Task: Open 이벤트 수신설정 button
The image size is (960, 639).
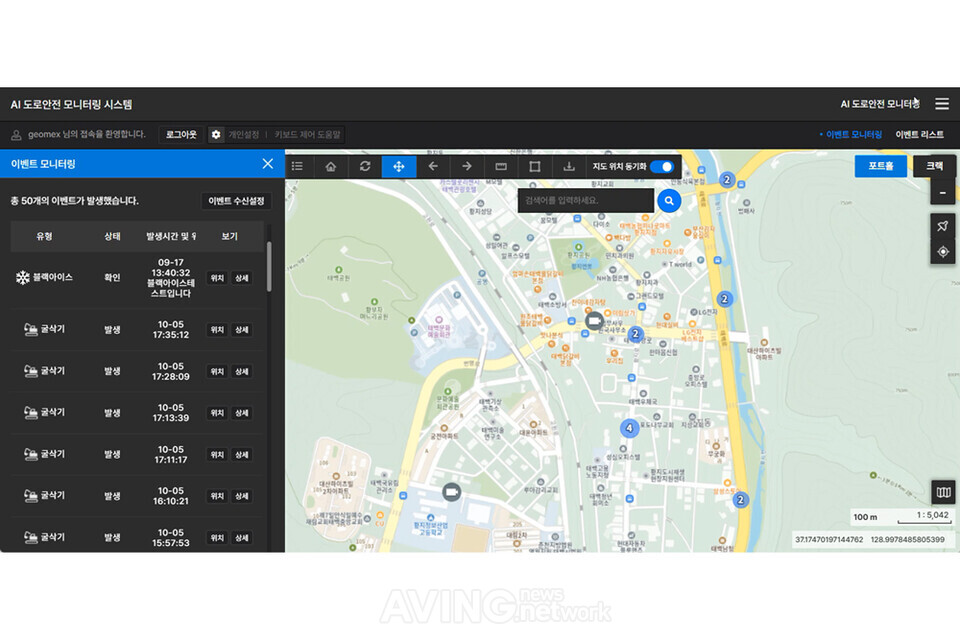Action: tap(236, 201)
